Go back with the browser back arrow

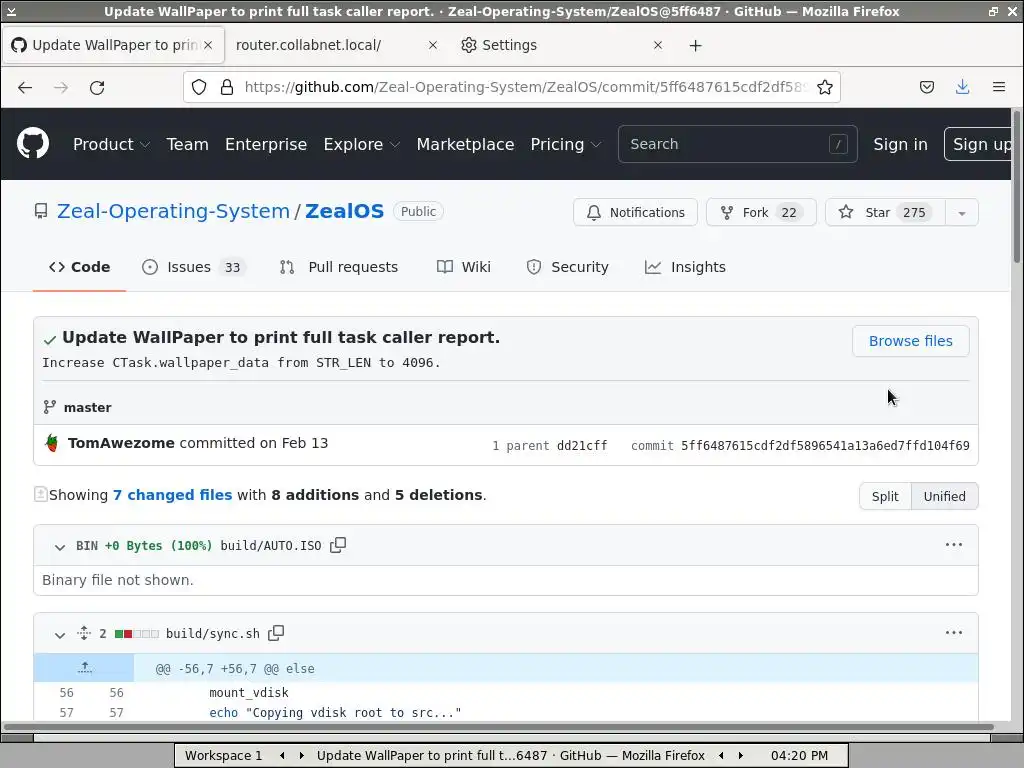[25, 88]
